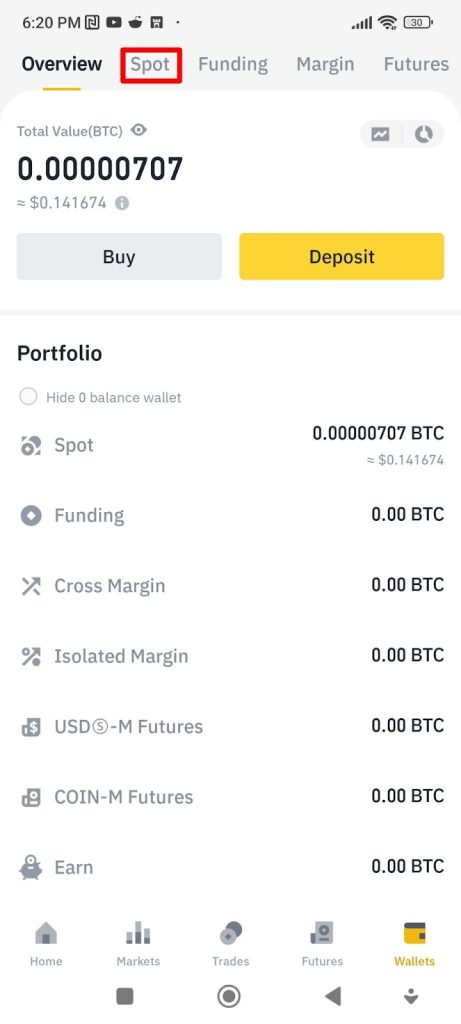The height and width of the screenshot is (1024, 461).
Task: Open Markets in bottom navigation
Action: pos(138,944)
